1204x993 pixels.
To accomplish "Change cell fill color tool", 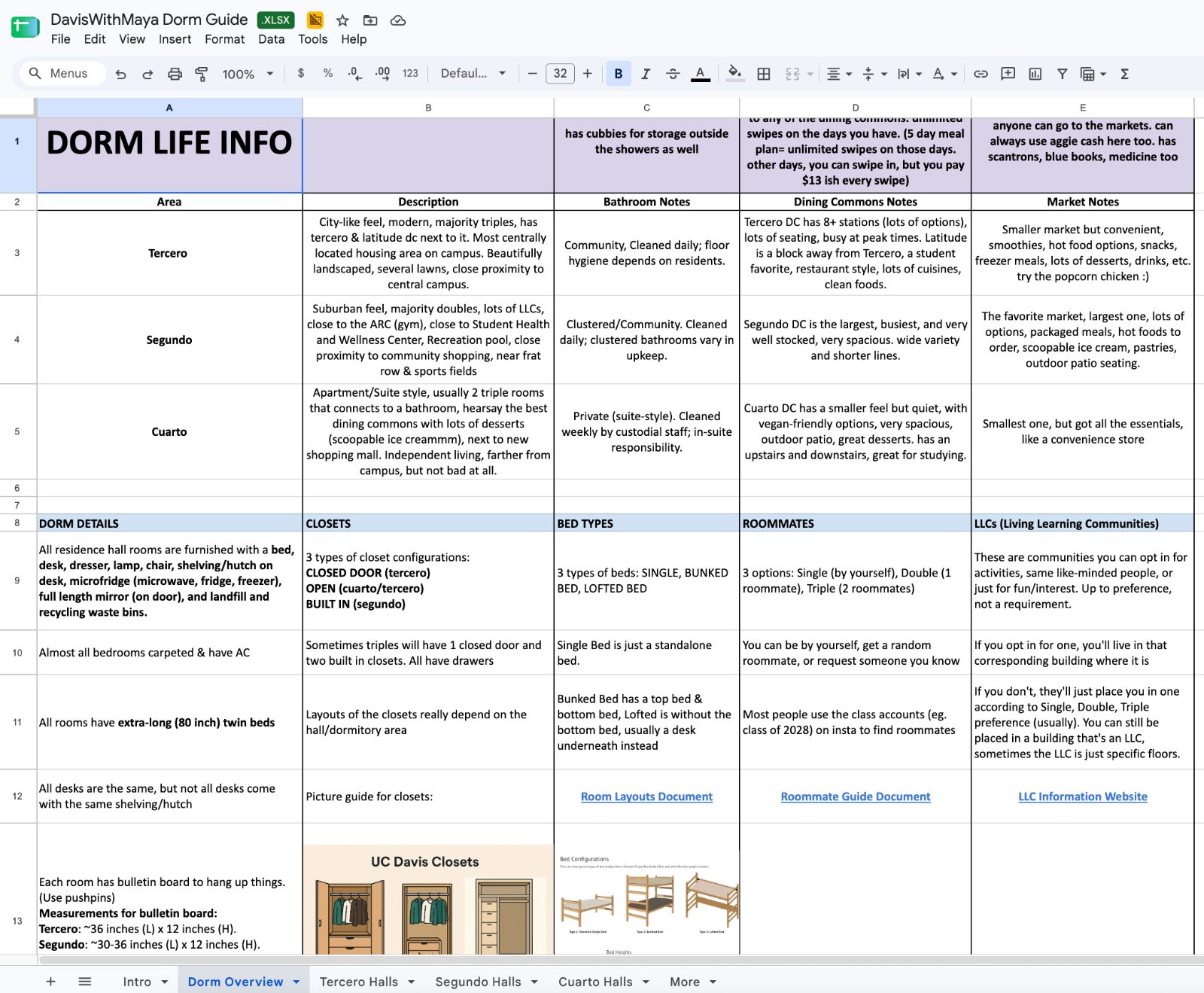I will click(x=734, y=73).
